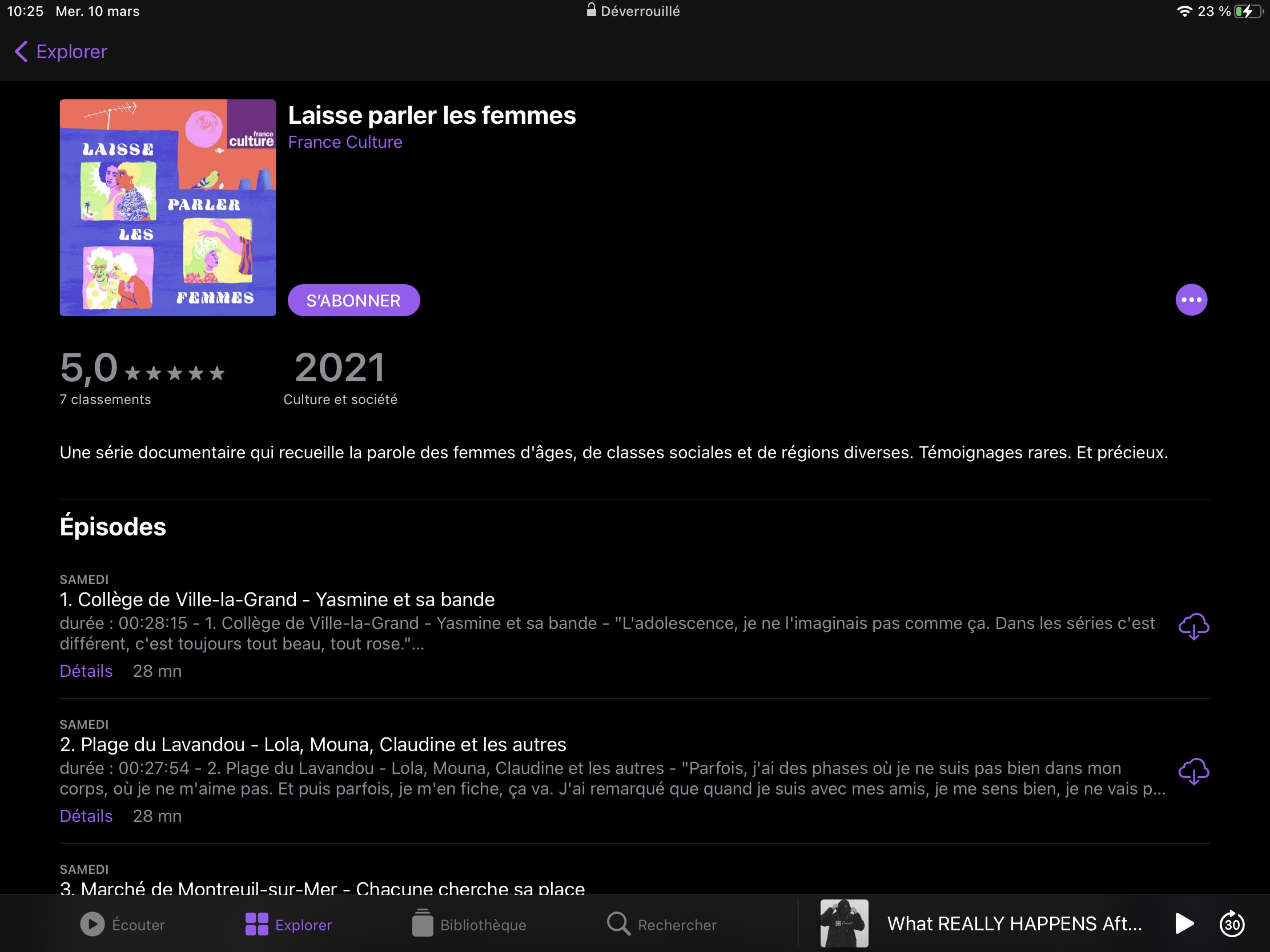Switch to the Bibliothèque tab
This screenshot has height=952, width=1270.
469,925
